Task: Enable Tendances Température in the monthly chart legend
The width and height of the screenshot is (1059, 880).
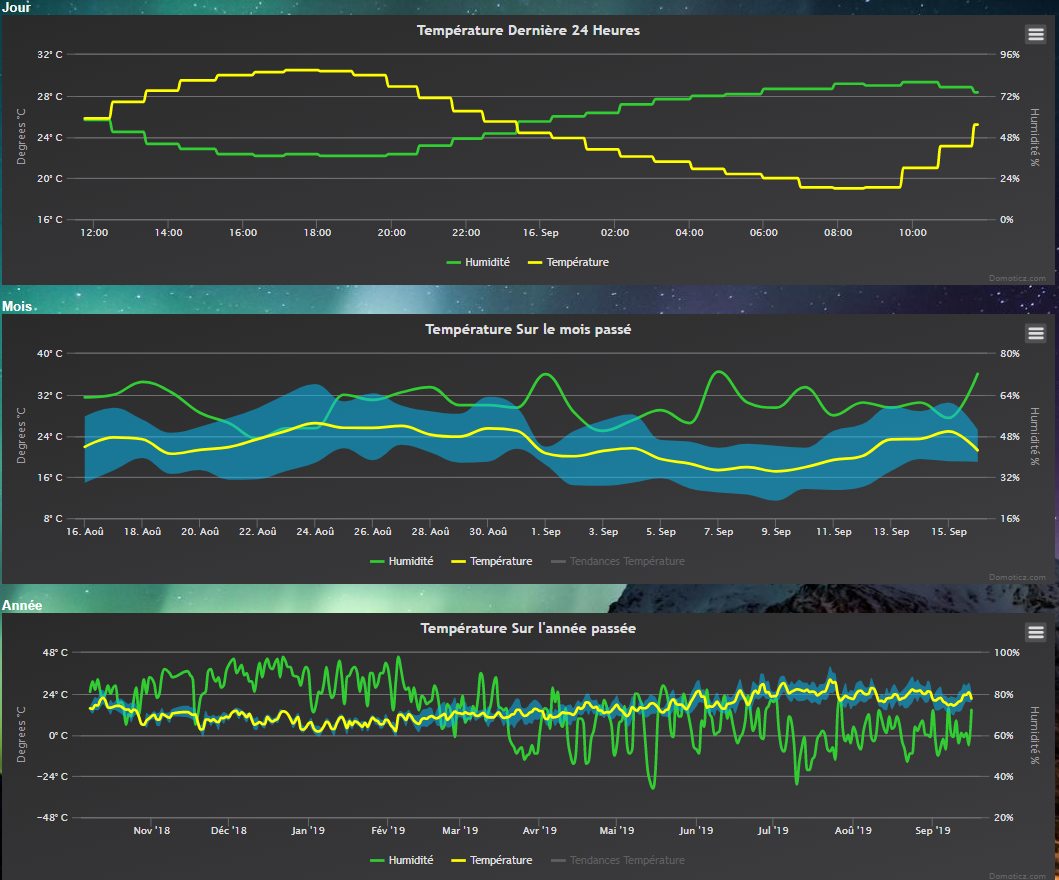Action: coord(617,561)
